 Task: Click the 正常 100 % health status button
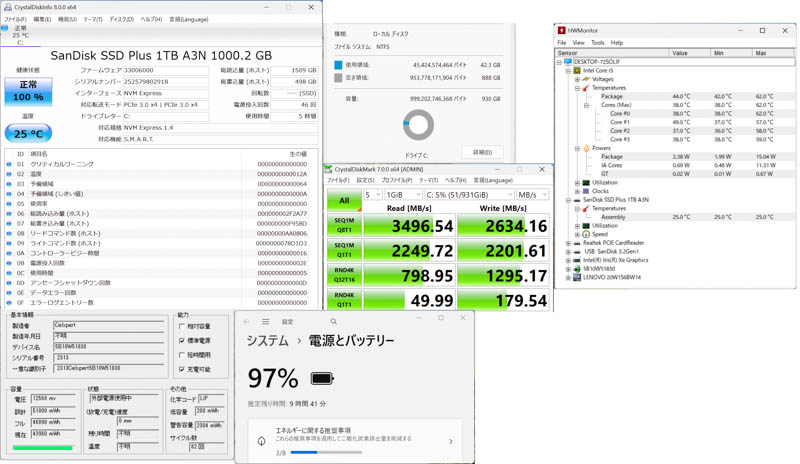pos(29,91)
